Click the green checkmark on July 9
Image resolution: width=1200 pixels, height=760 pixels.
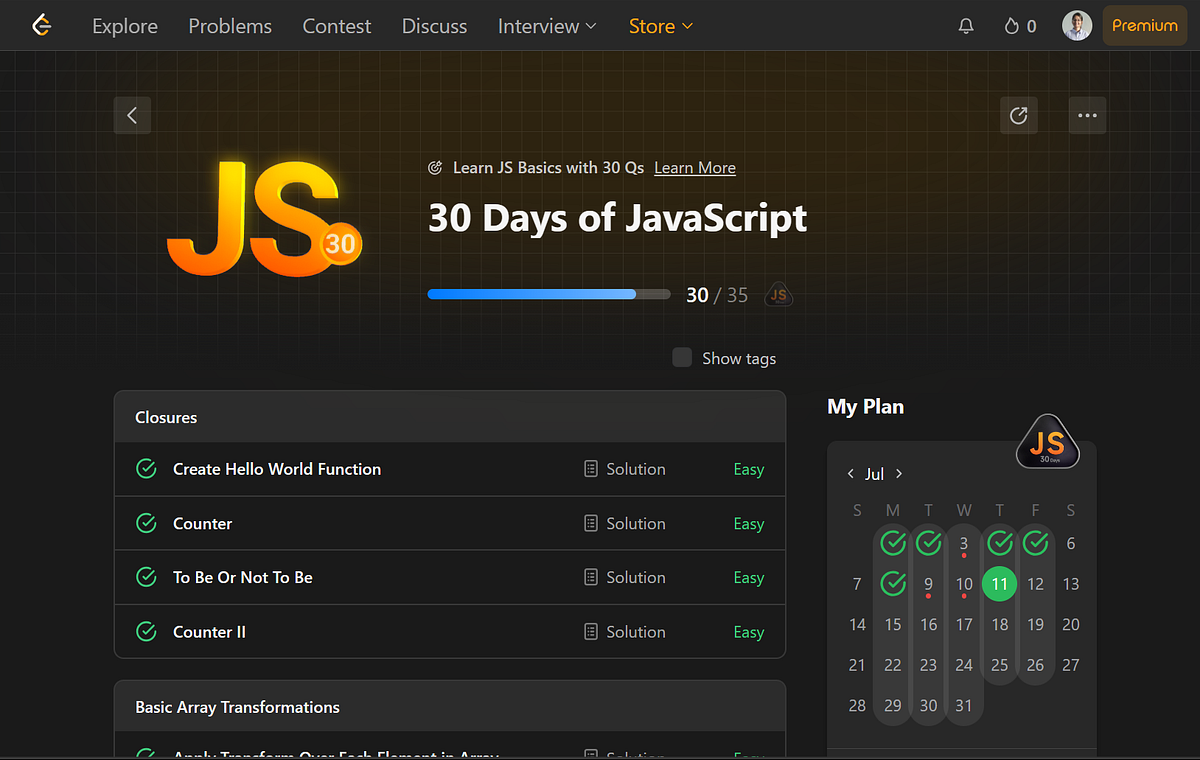pos(893,583)
